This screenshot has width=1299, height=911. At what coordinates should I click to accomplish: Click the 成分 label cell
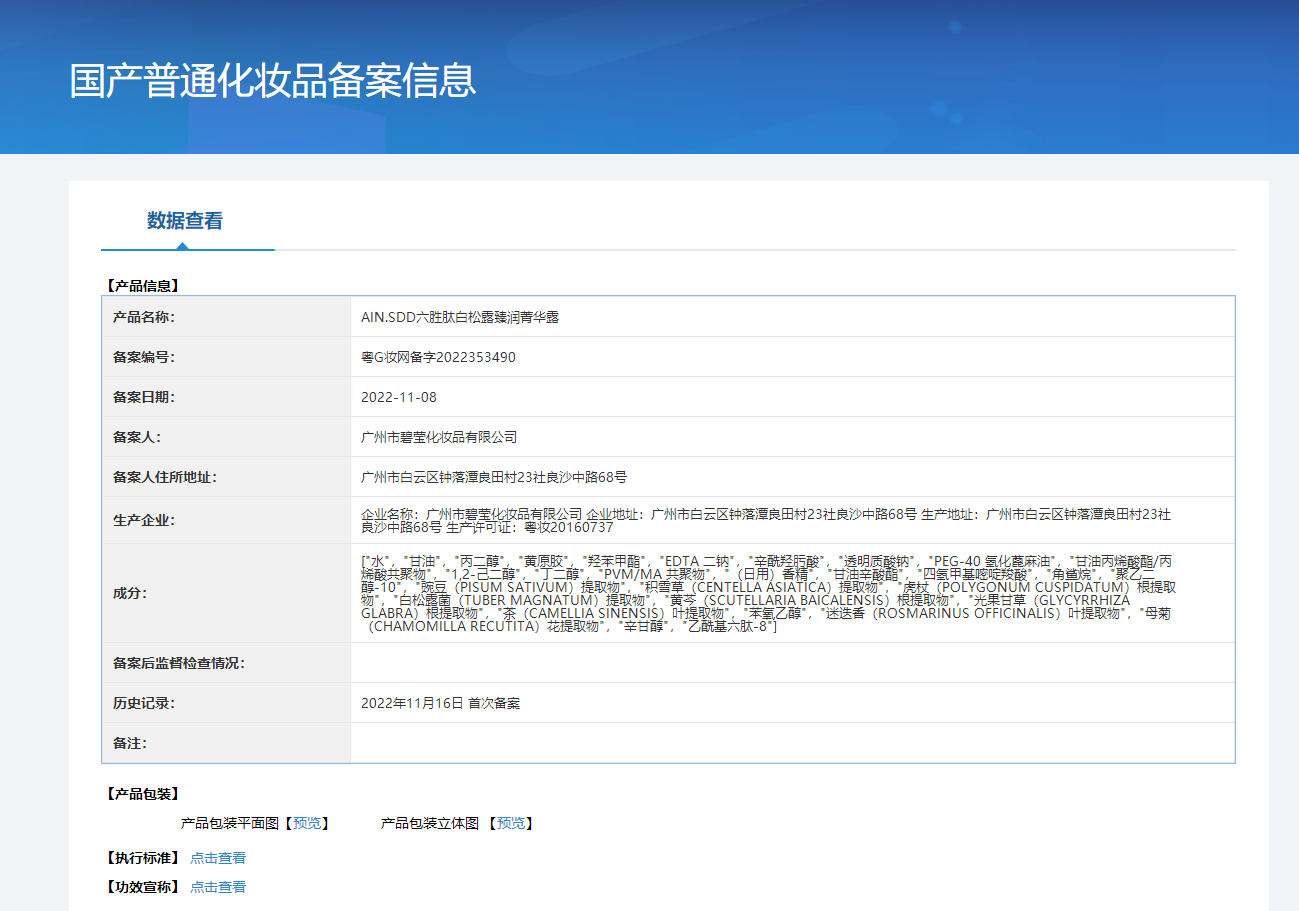tap(226, 593)
